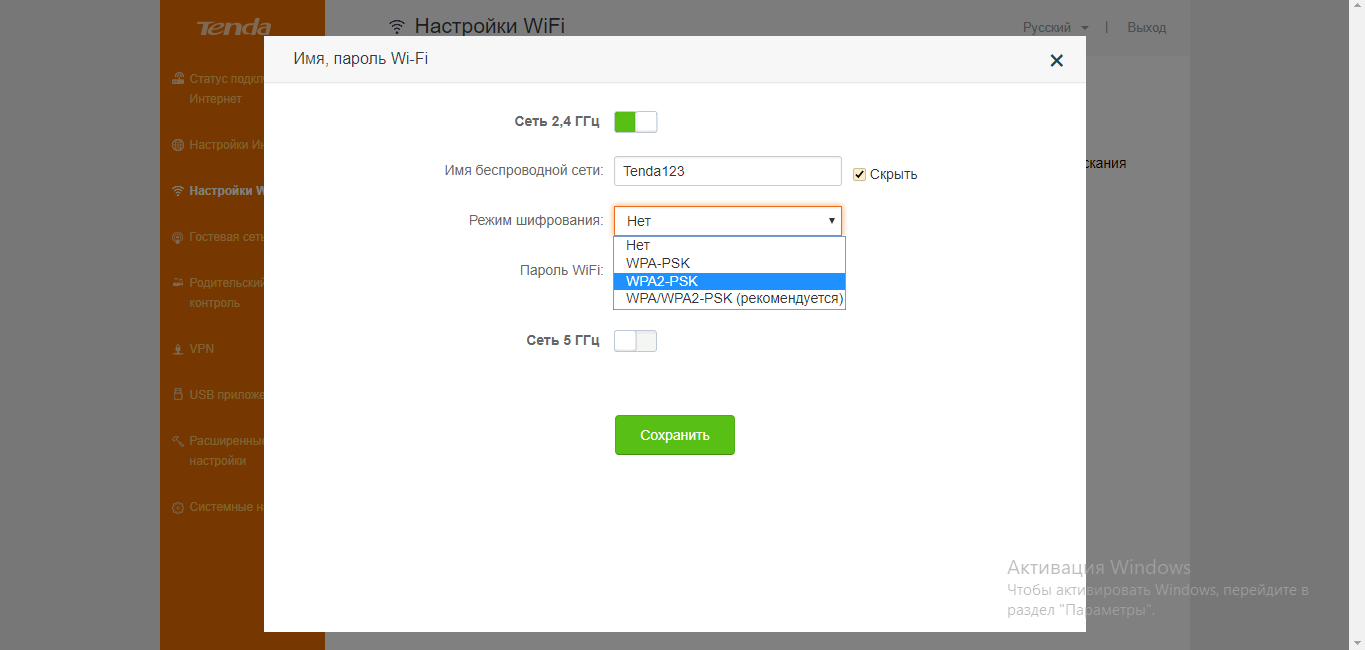The height and width of the screenshot is (650, 1365).
Task: Select the Нет encryption option in list
Action: [x=729, y=245]
